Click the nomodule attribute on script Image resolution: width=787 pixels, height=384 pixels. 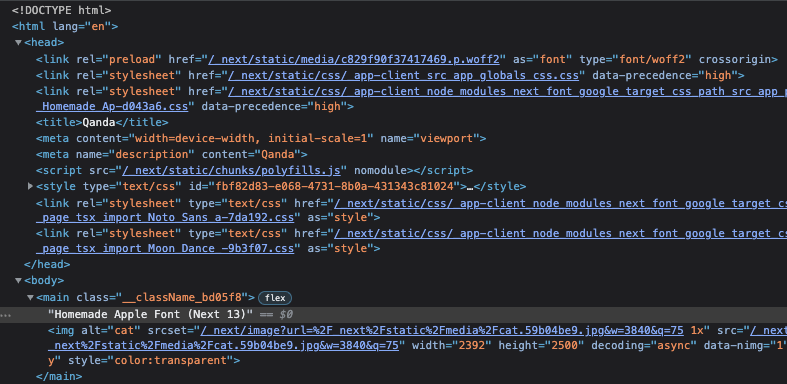pos(380,171)
